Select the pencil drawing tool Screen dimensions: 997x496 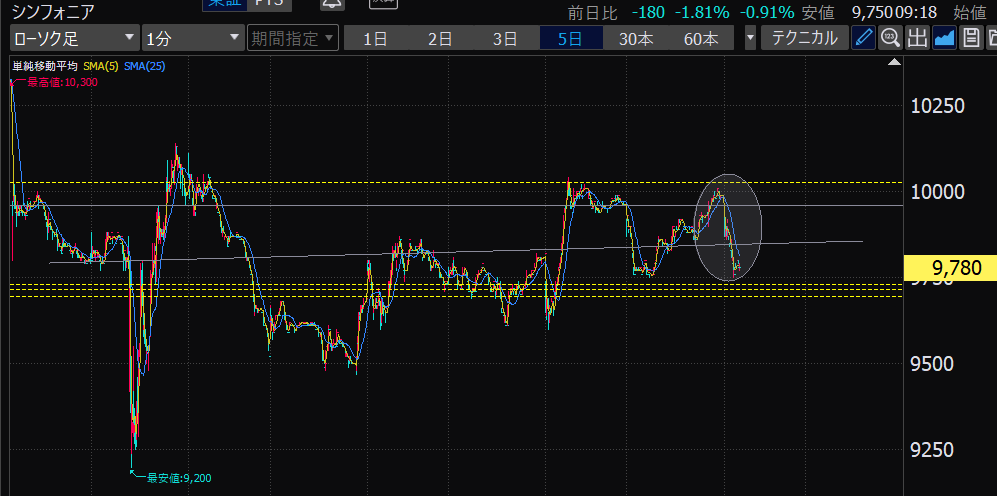point(863,39)
